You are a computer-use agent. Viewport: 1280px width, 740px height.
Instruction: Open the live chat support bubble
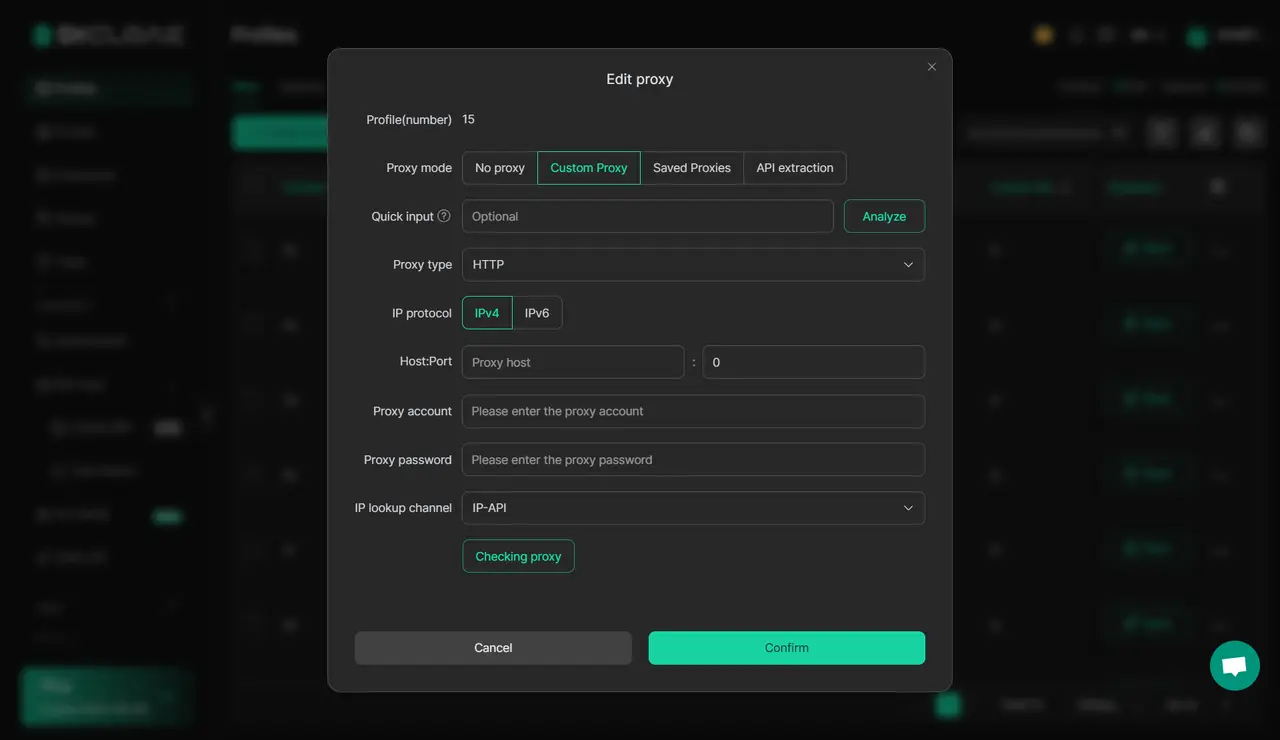pos(1234,665)
